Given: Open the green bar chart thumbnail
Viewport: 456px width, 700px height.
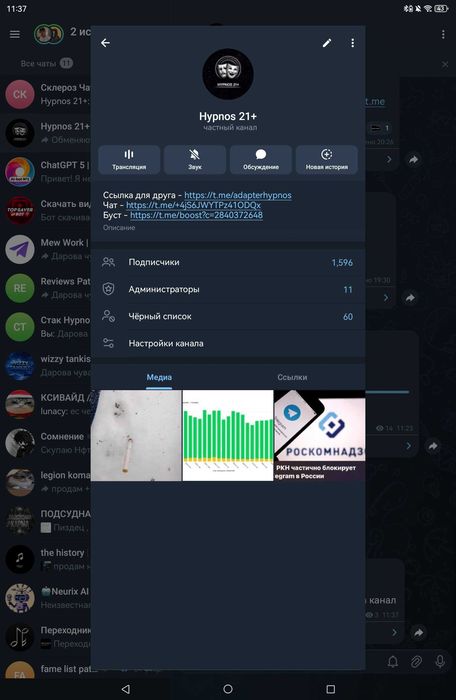Looking at the screenshot, I should (x=228, y=435).
